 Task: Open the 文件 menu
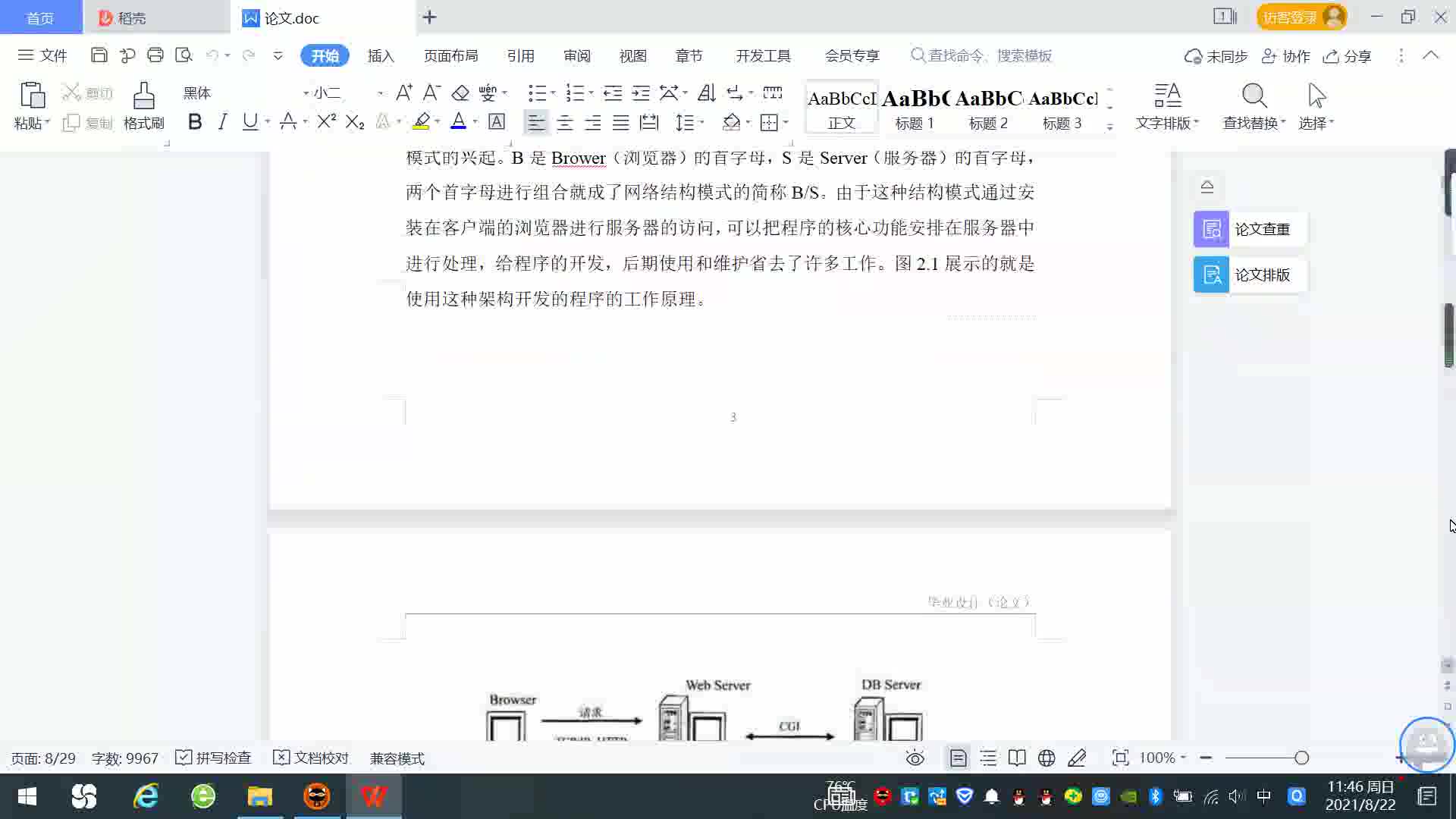[x=43, y=55]
